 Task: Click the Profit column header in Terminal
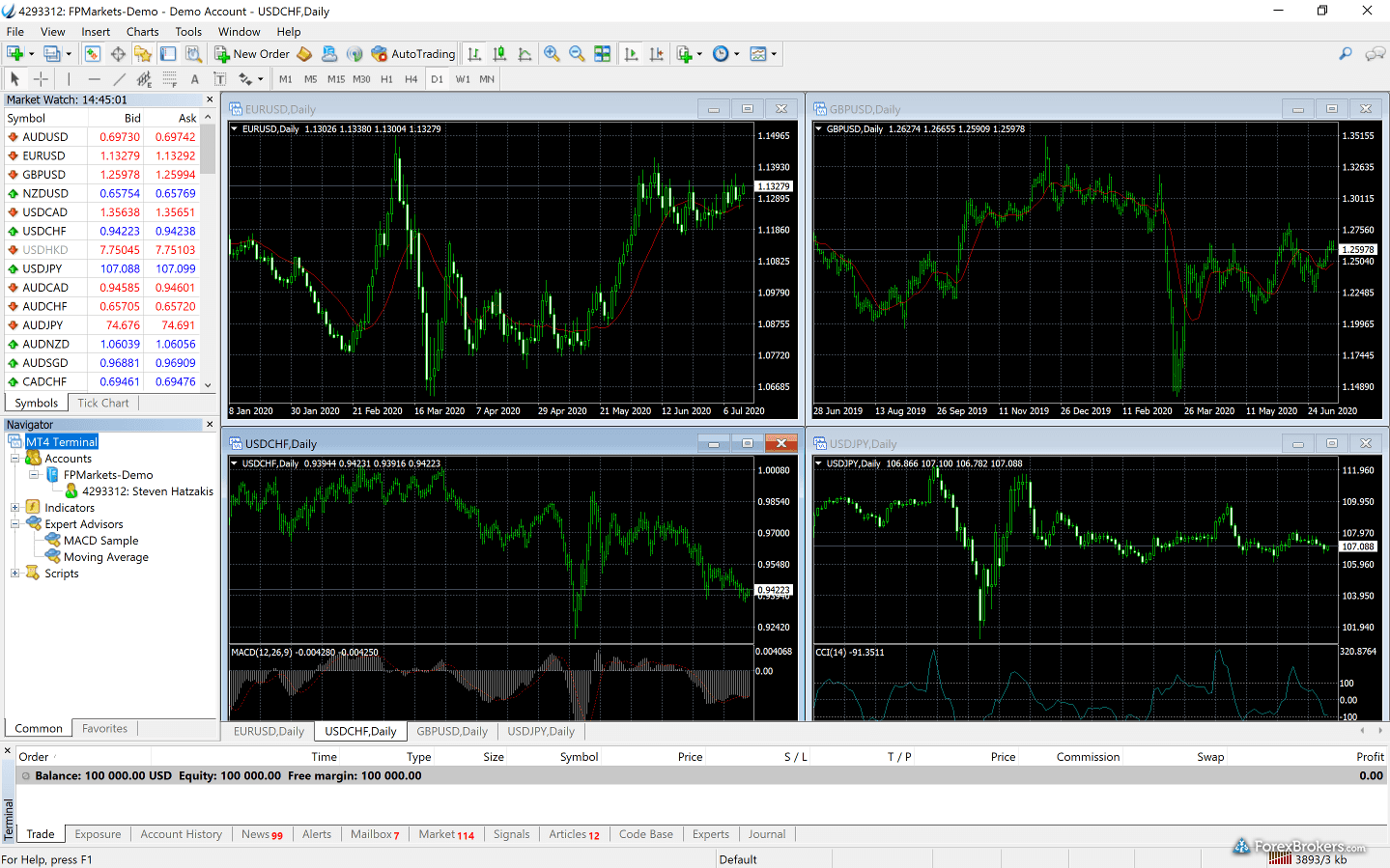click(x=1369, y=757)
